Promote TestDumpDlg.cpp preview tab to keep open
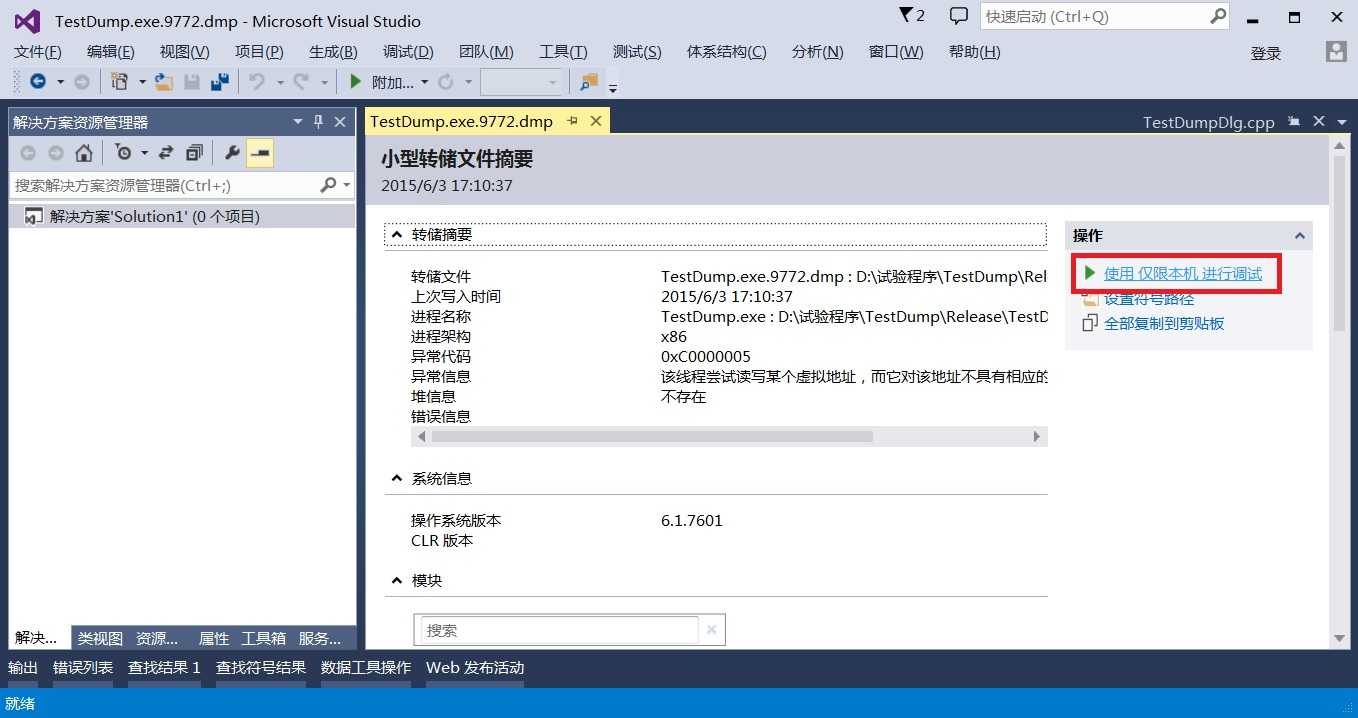This screenshot has height=718, width=1358. 1294,121
